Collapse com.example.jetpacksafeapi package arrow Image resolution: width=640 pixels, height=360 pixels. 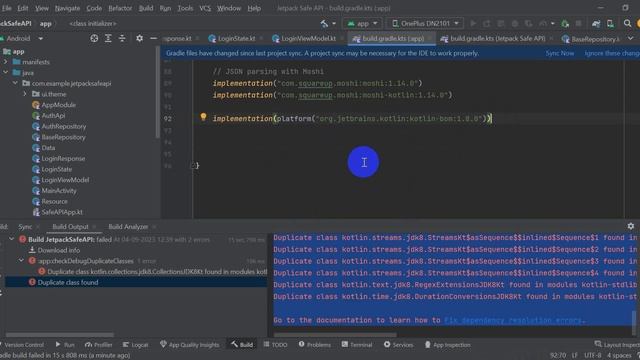pyautogui.click(x=15, y=83)
